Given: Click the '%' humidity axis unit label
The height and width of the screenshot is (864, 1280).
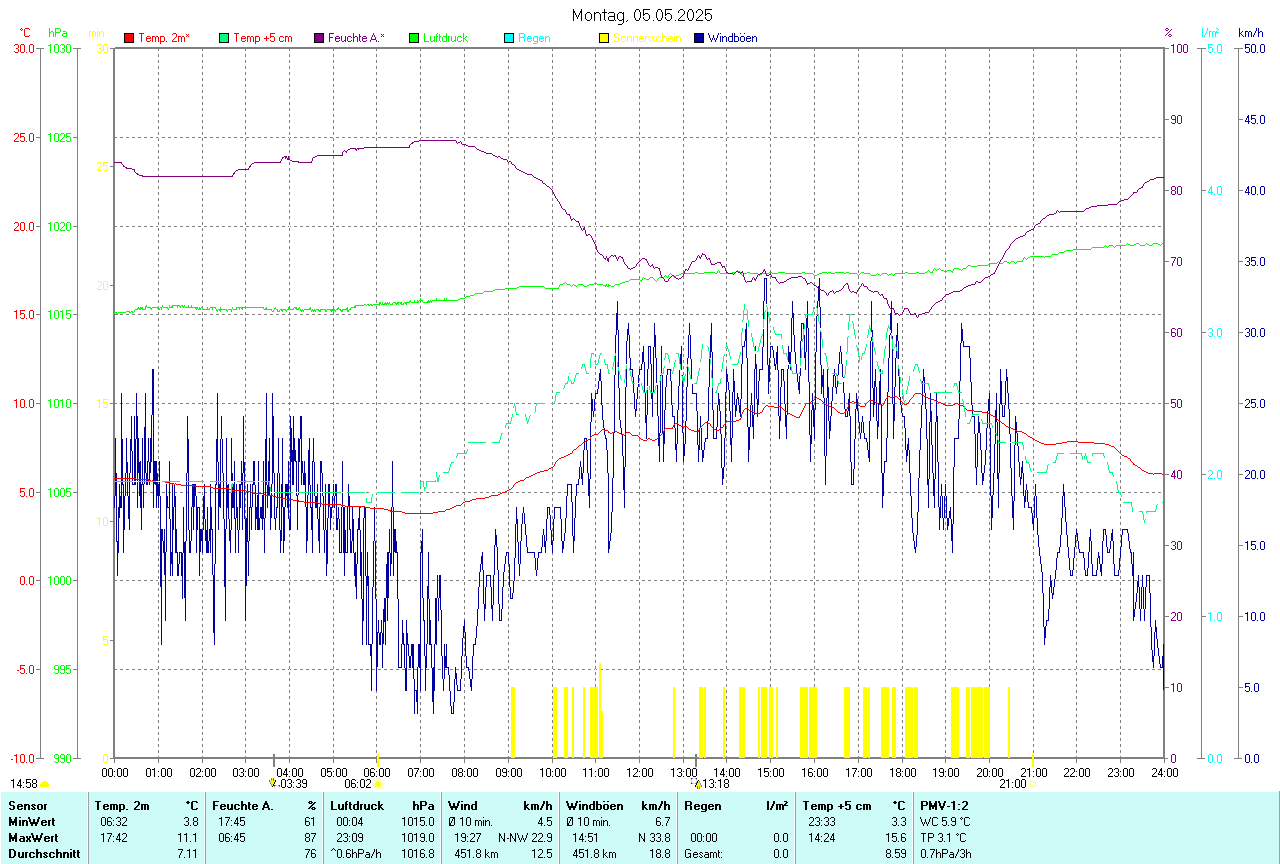Looking at the screenshot, I should pyautogui.click(x=1168, y=33).
